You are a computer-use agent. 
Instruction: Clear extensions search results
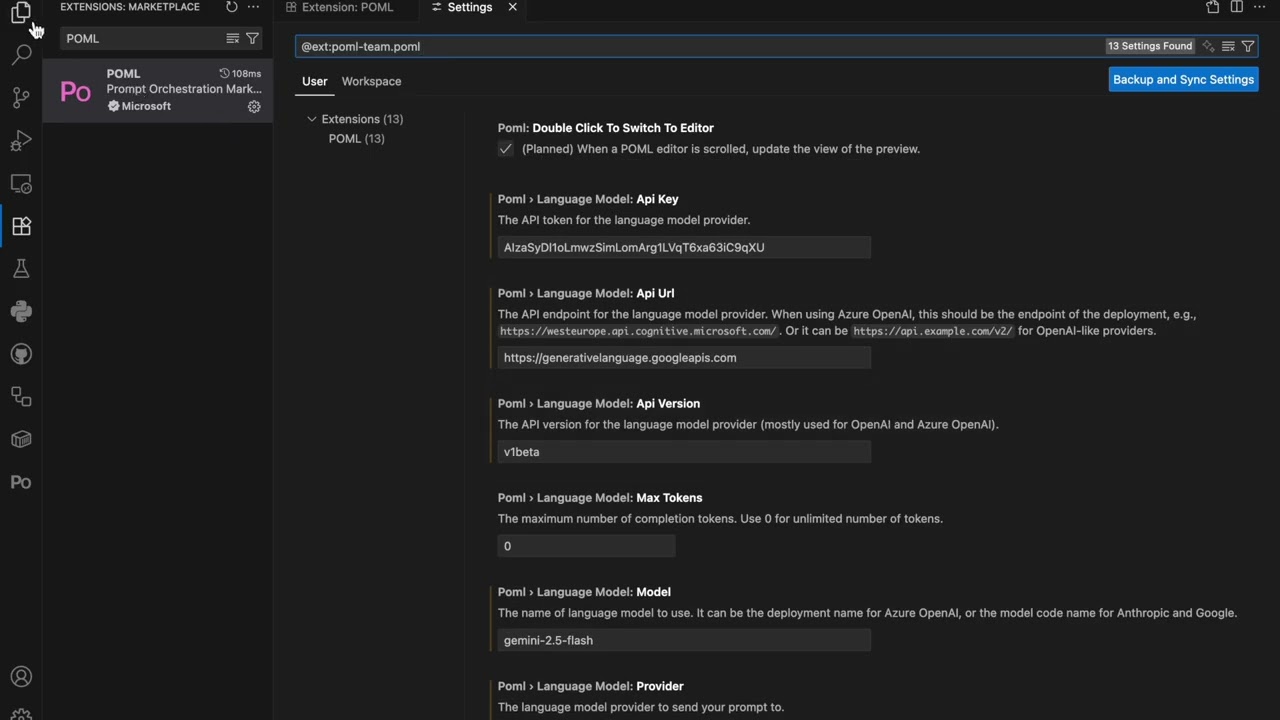232,38
